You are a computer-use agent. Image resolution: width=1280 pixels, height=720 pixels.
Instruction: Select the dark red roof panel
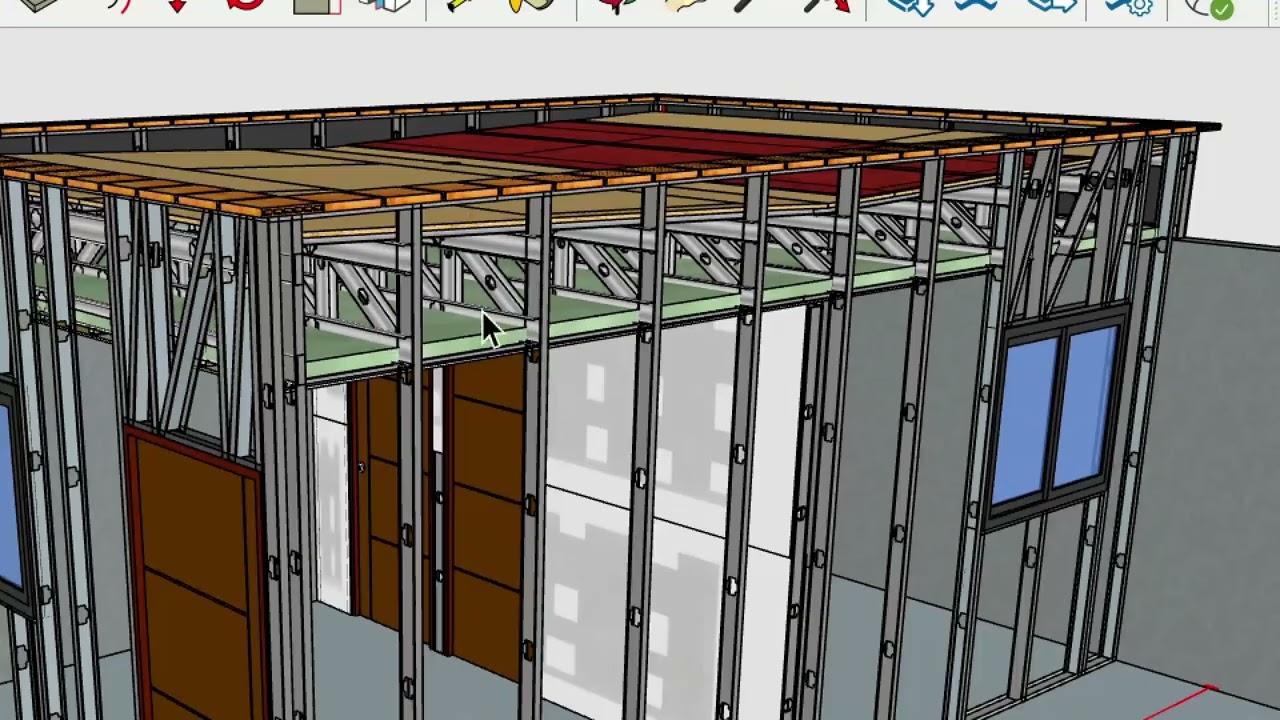click(610, 147)
